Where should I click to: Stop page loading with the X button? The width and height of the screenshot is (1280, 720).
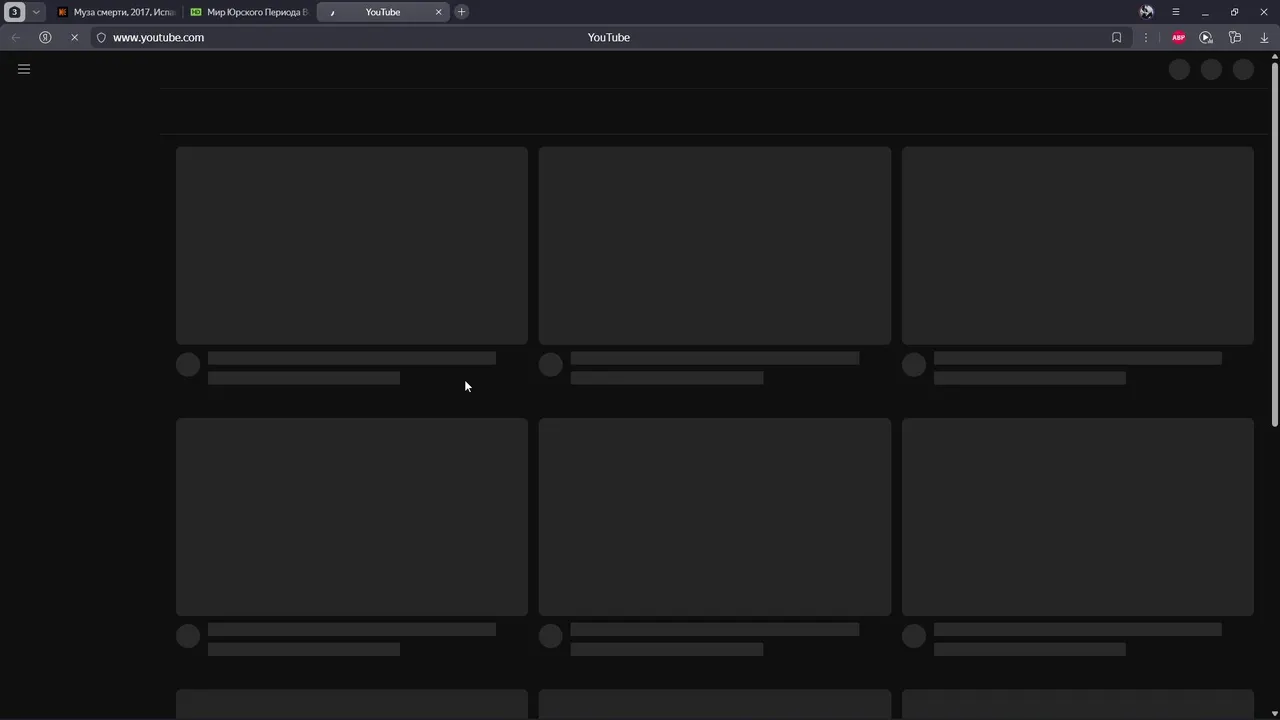pos(74,37)
